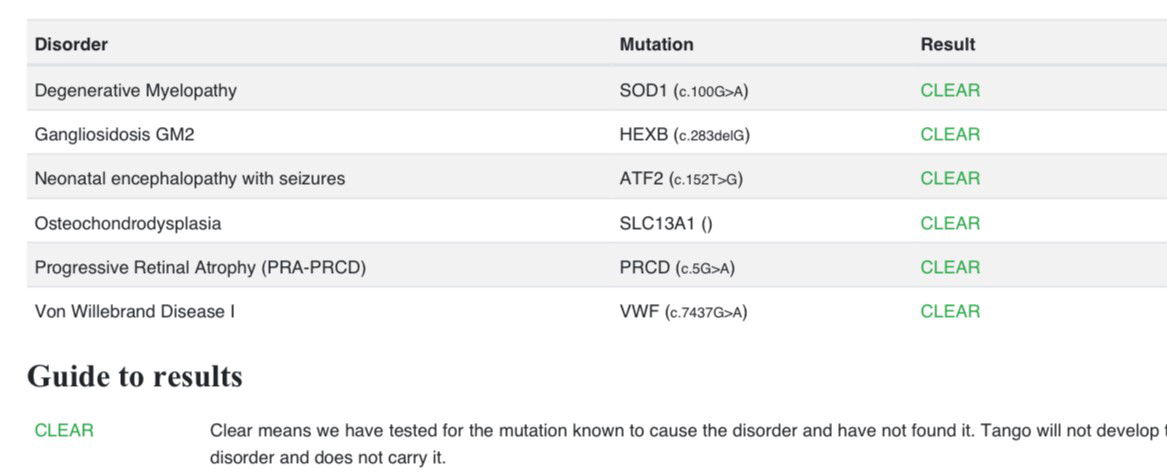Click the green CLEAR legend label
1167x474 pixels.
[64, 431]
